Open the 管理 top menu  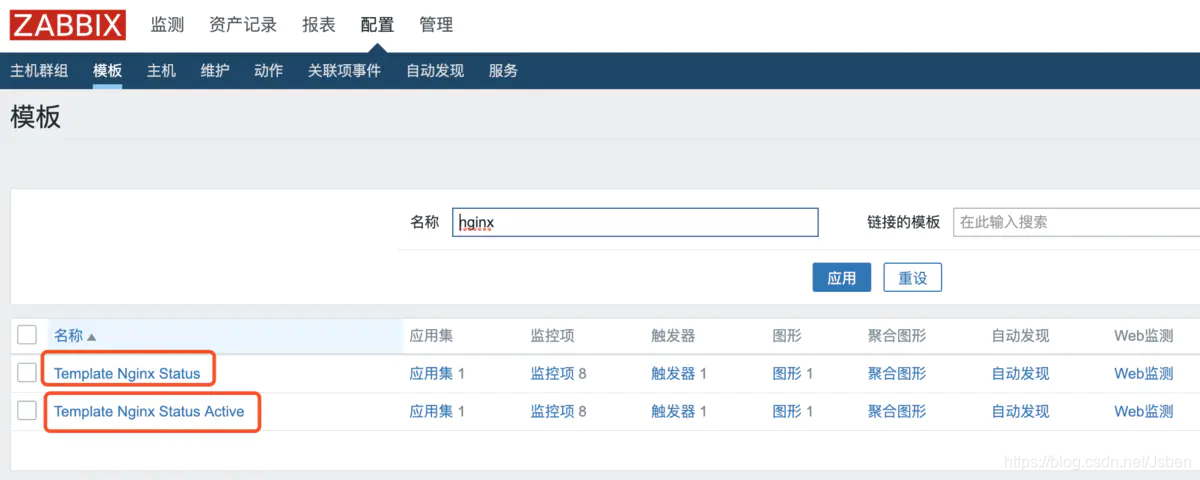(x=436, y=25)
